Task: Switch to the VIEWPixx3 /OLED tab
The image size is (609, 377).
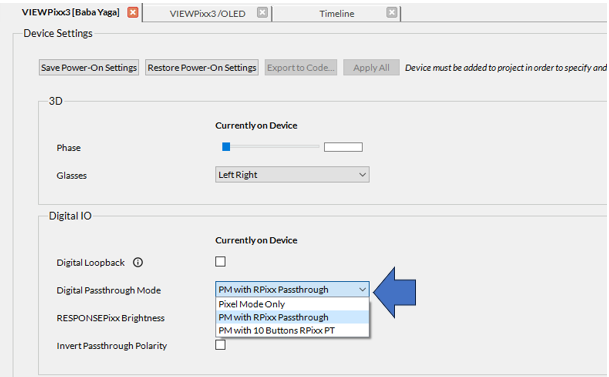Action: click(207, 14)
